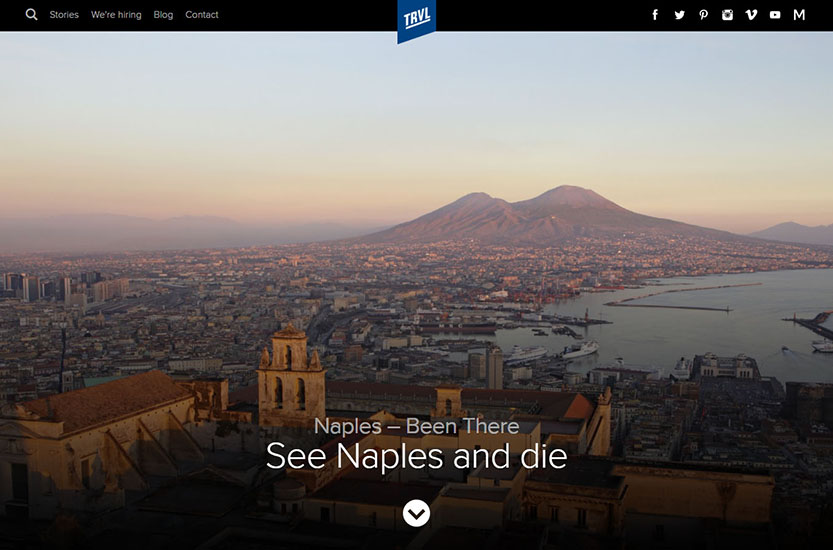Viewport: 833px width, 550px height.
Task: Click the We're hiring link
Action: 116,15
